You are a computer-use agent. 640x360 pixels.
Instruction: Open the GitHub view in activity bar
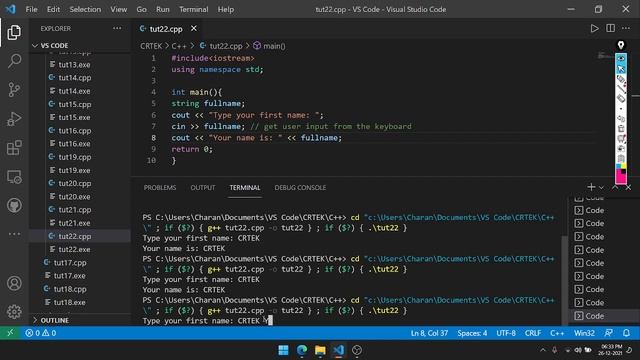(x=14, y=205)
